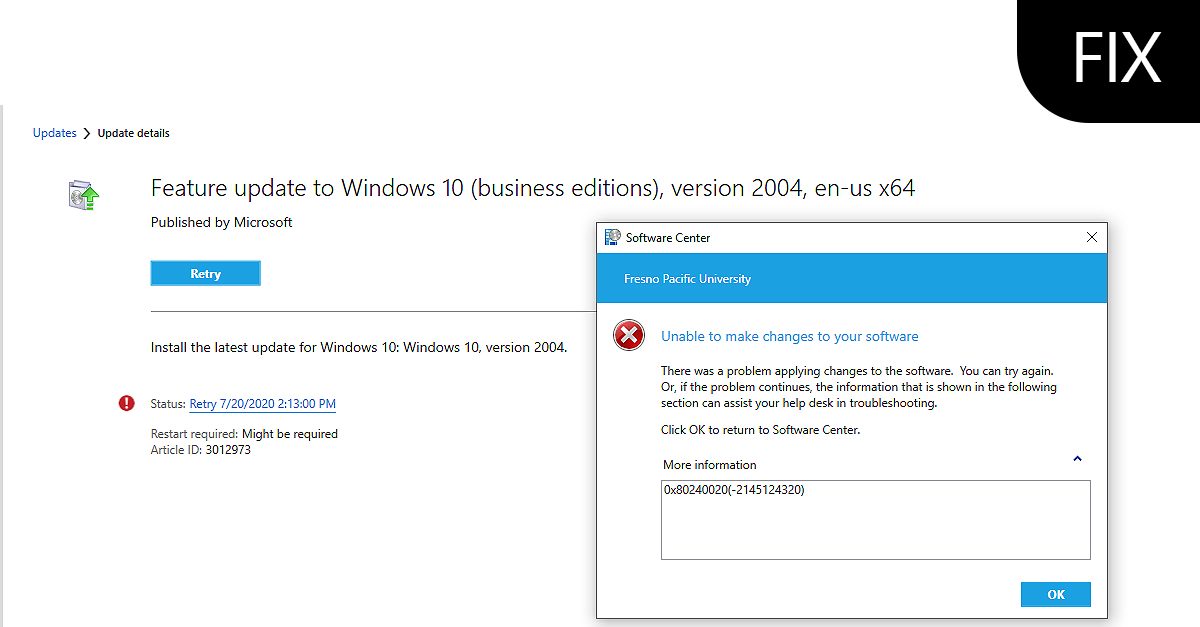Click the update title Feature update to Windows 10
Screen dimensions: 1200x627
[532, 188]
